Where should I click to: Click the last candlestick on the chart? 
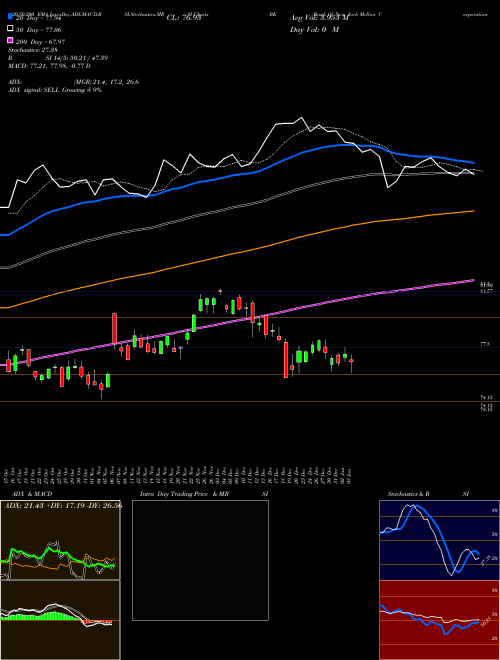click(351, 361)
